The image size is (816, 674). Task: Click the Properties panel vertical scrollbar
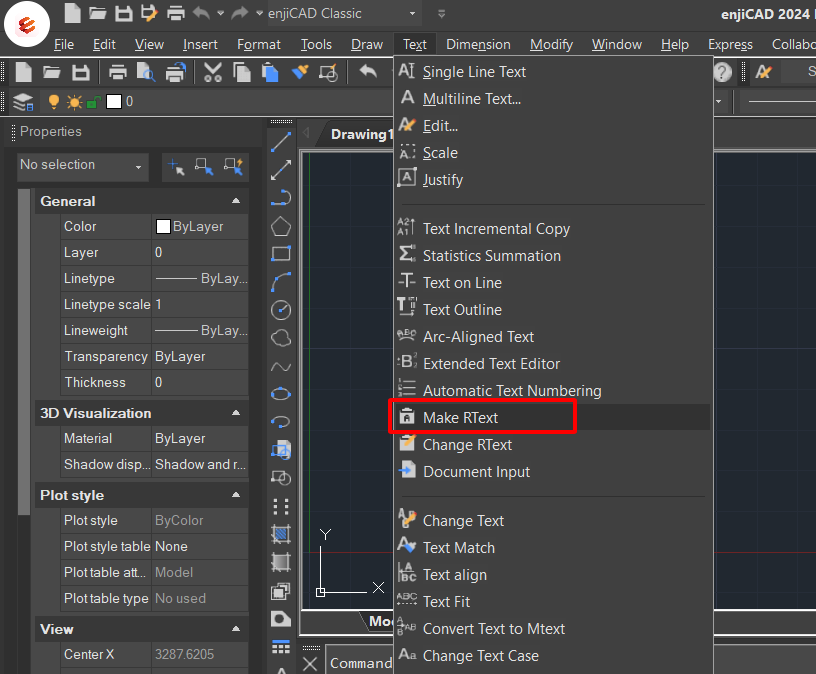[24, 352]
